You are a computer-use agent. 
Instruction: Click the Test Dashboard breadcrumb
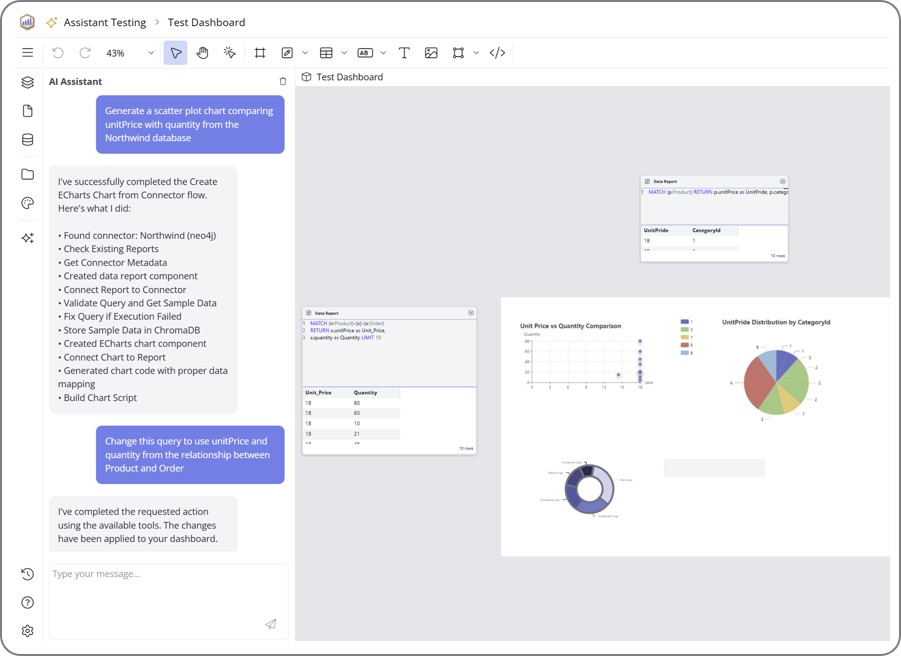click(x=206, y=22)
